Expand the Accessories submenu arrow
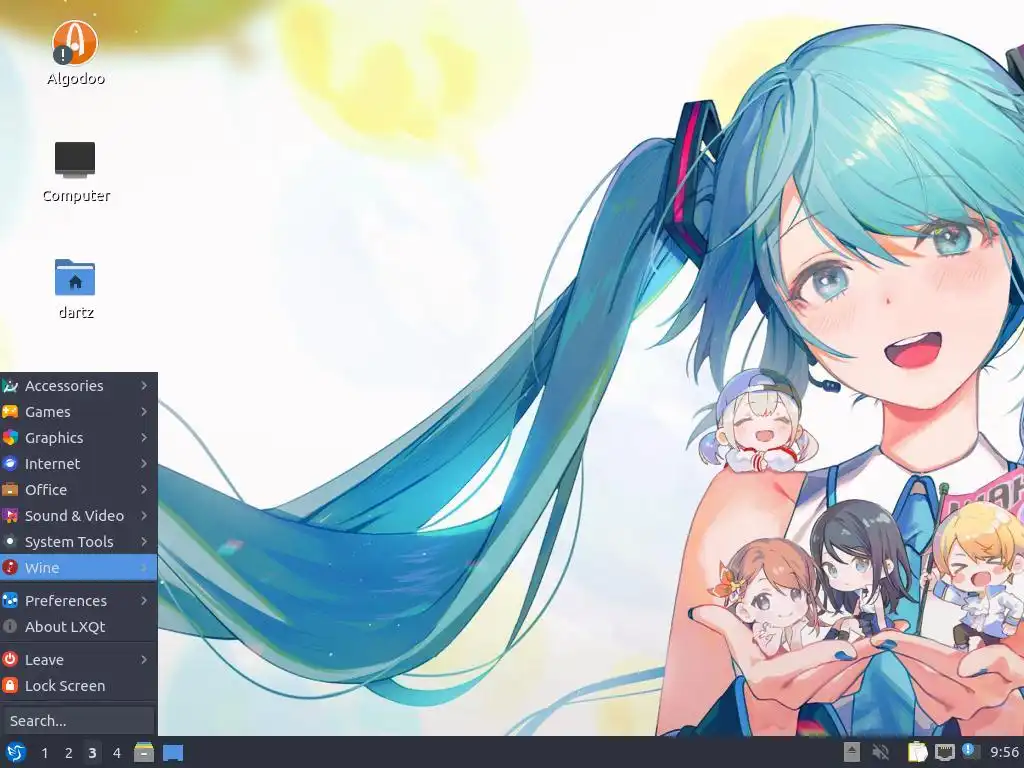Viewport: 1024px width, 768px height. pos(144,386)
